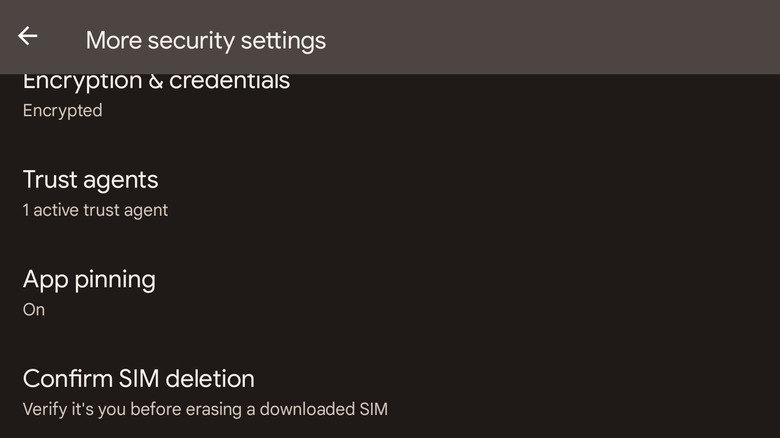Tap the Encryption & credentials heading
The image size is (780, 438).
156,82
